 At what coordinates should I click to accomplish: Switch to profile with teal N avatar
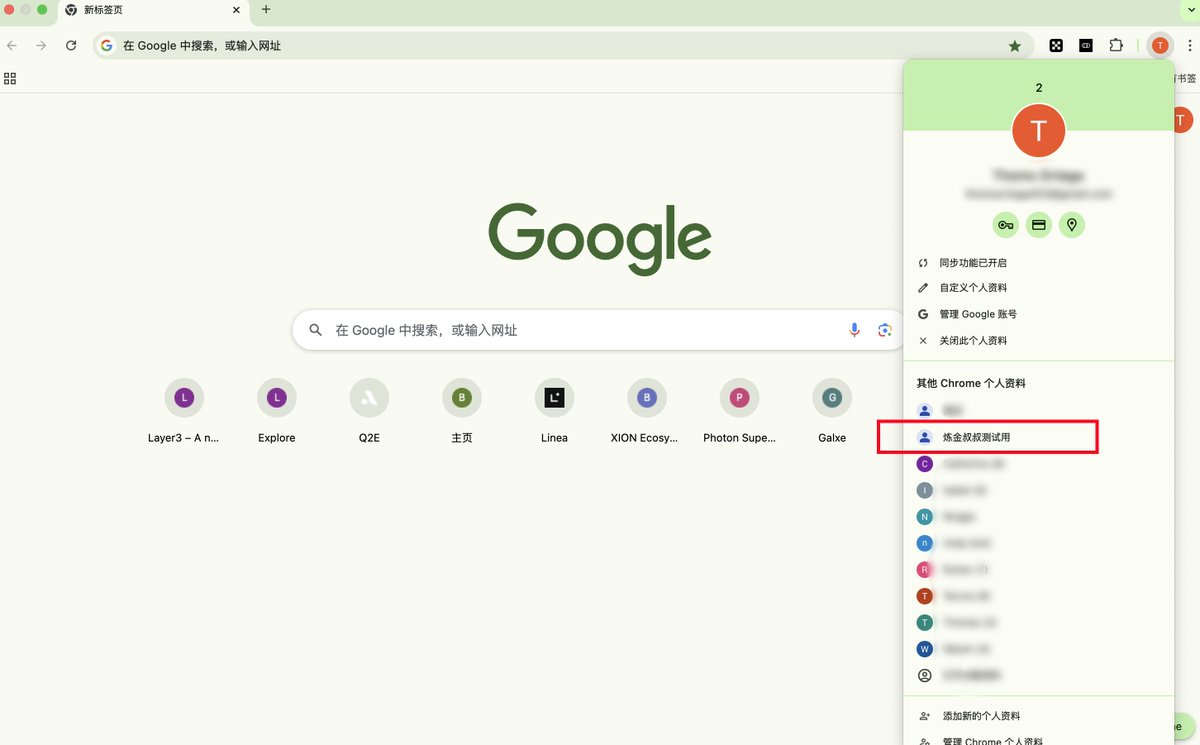click(1039, 517)
